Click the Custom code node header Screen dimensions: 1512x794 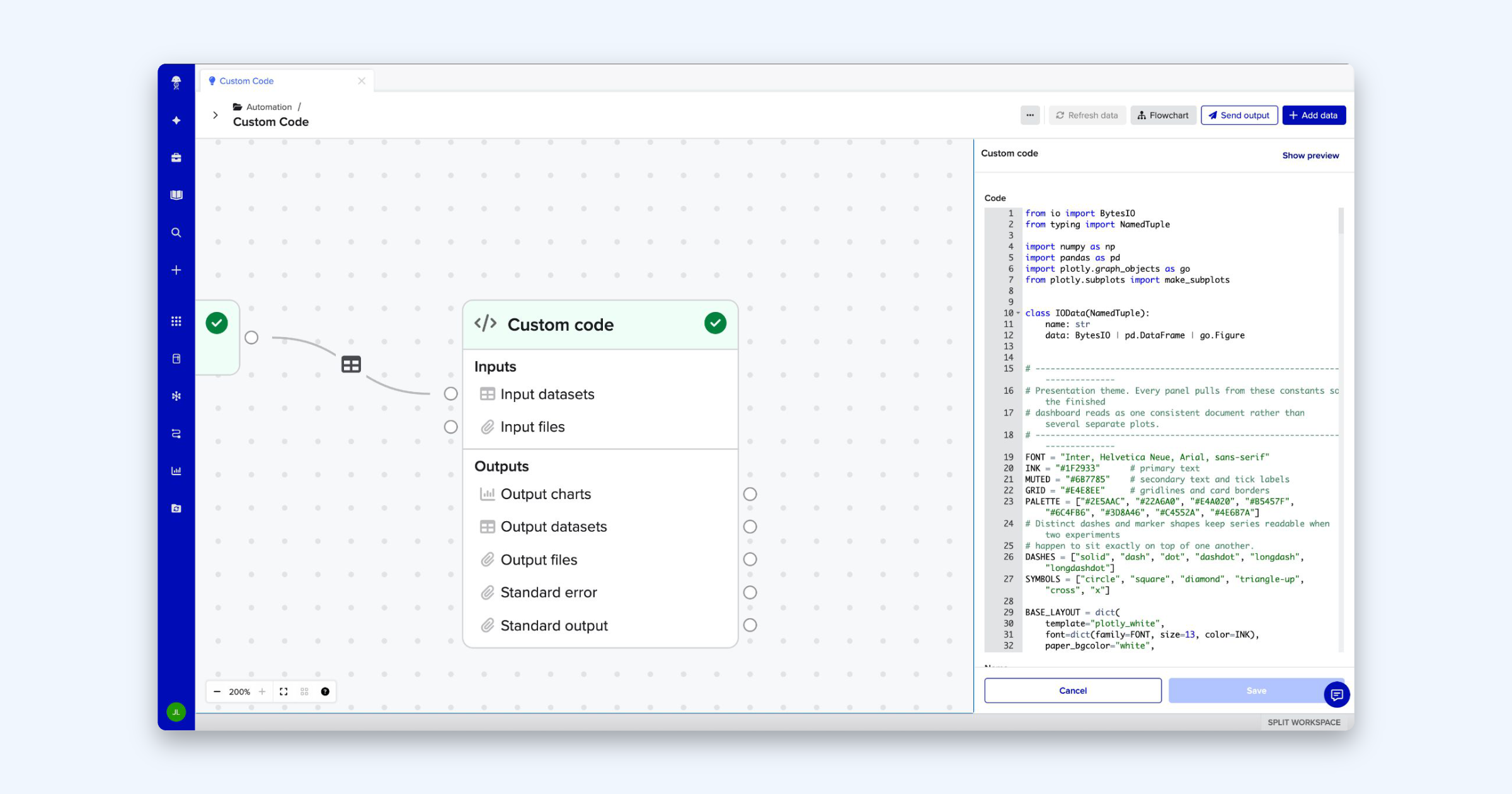click(x=600, y=325)
